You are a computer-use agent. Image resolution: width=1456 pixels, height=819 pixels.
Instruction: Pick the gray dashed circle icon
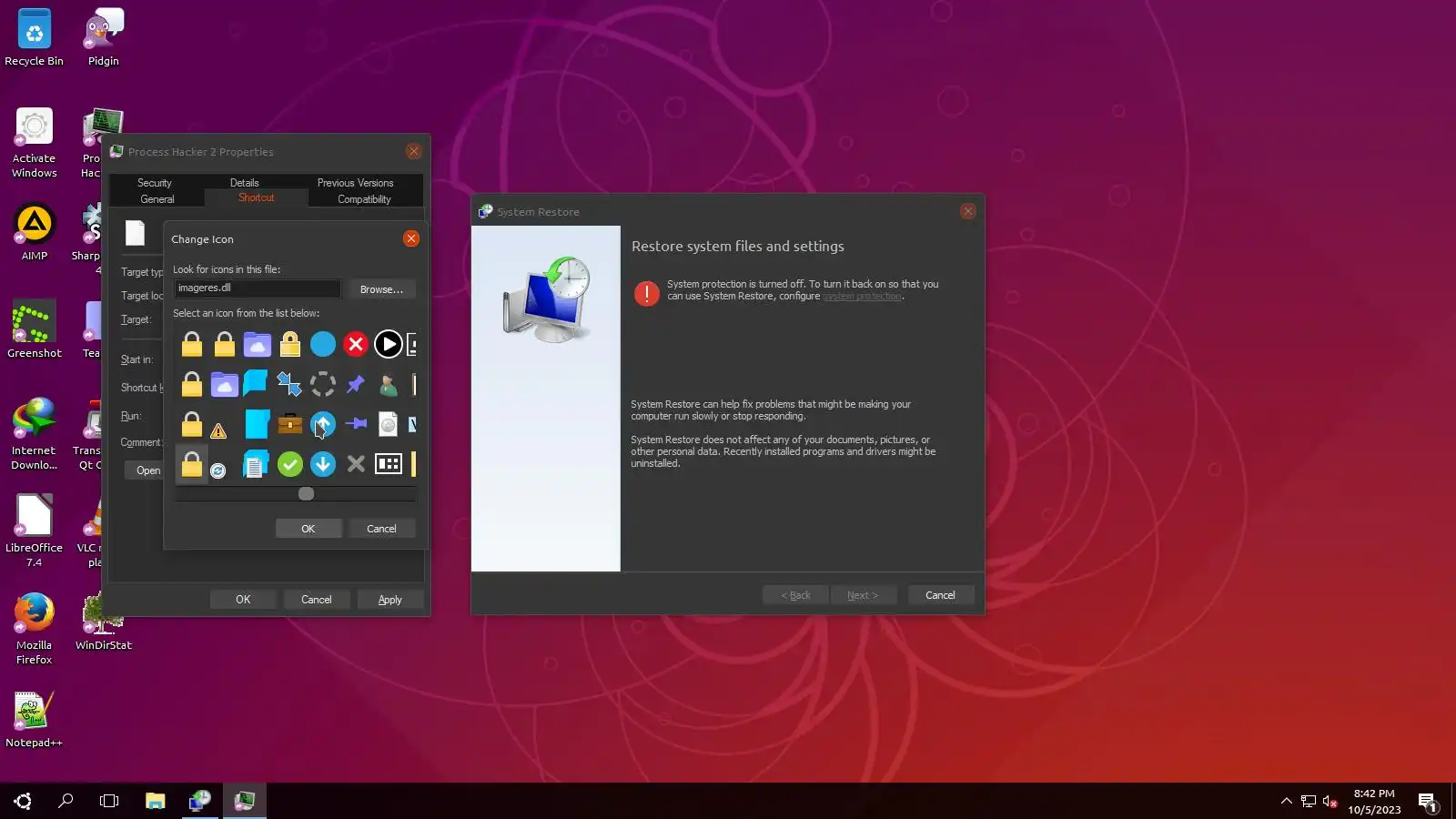pyautogui.click(x=323, y=384)
